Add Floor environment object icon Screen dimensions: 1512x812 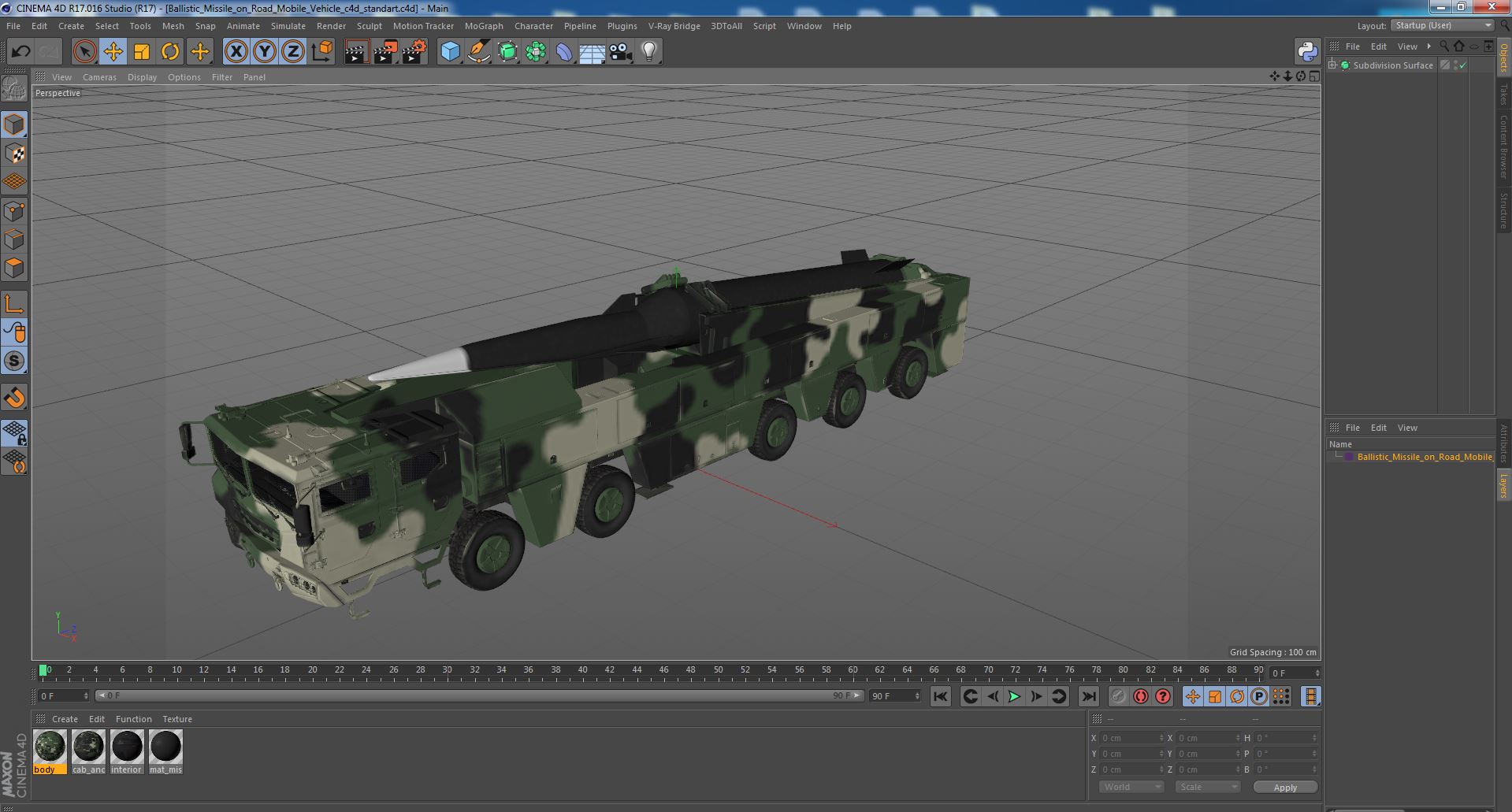tap(593, 52)
